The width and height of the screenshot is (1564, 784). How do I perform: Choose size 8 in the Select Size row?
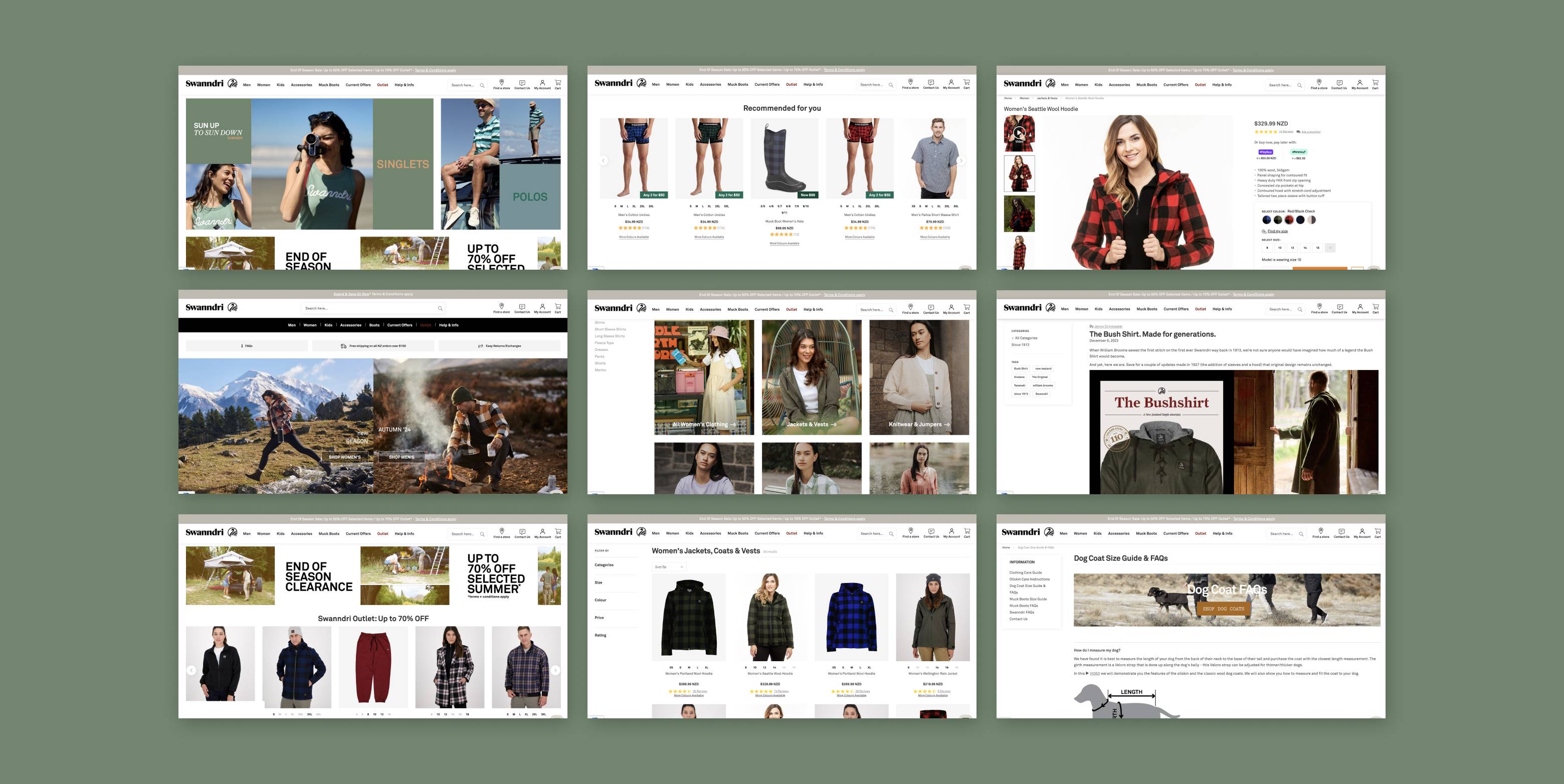1267,248
